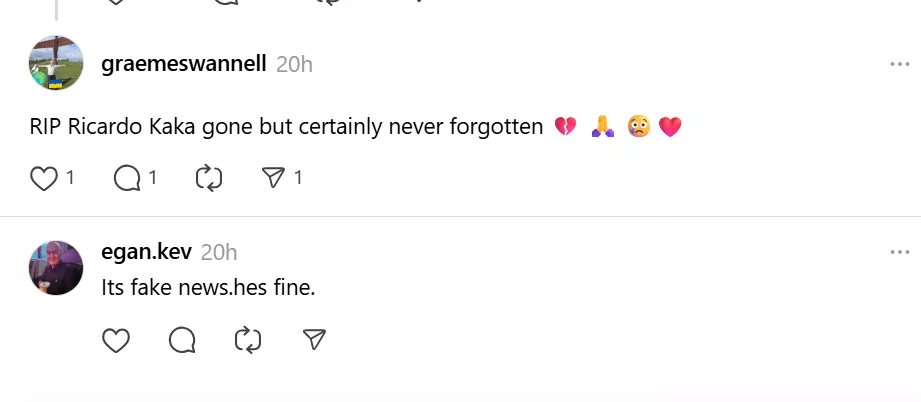The width and height of the screenshot is (921, 402).
Task: Open reply box for graemeswannell's post
Action: 127,178
